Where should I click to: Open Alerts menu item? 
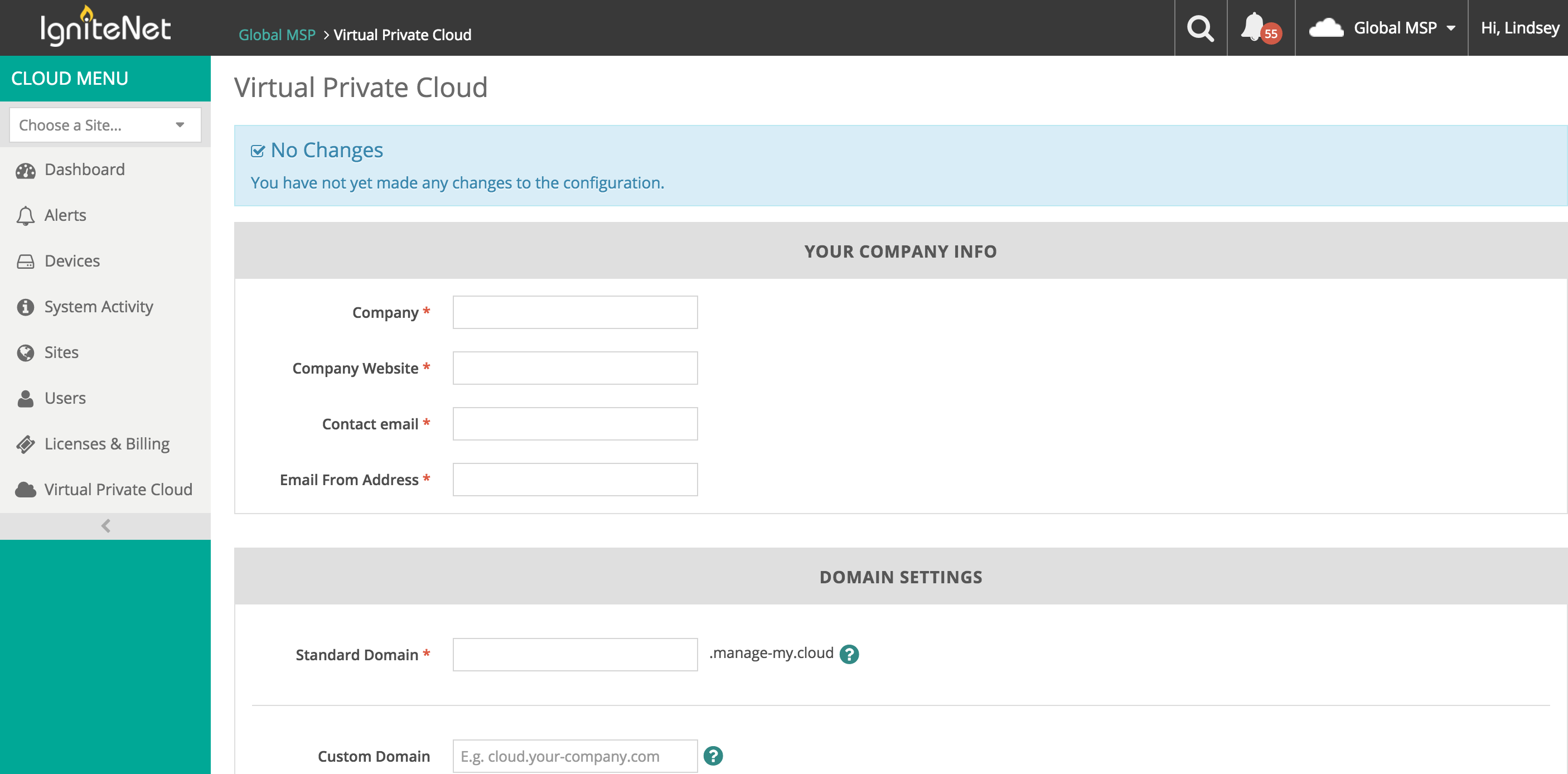(x=65, y=215)
